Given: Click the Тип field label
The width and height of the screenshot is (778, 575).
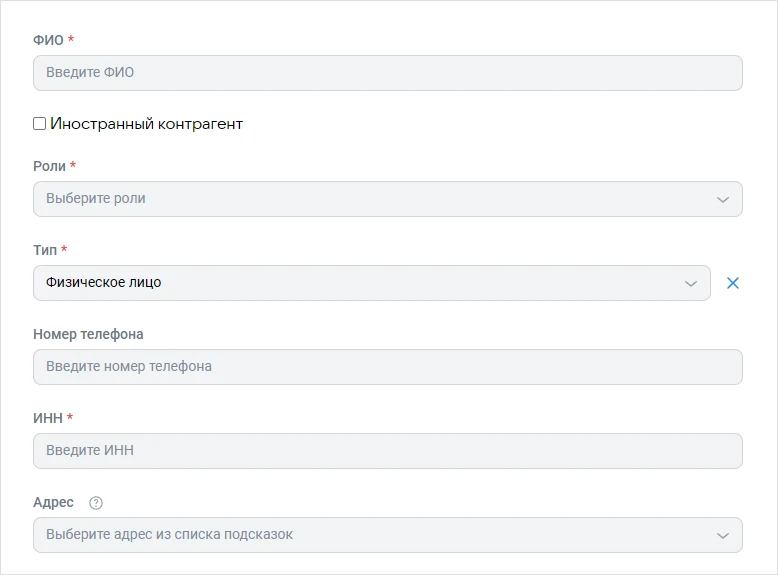Looking at the screenshot, I should click(x=45, y=250).
